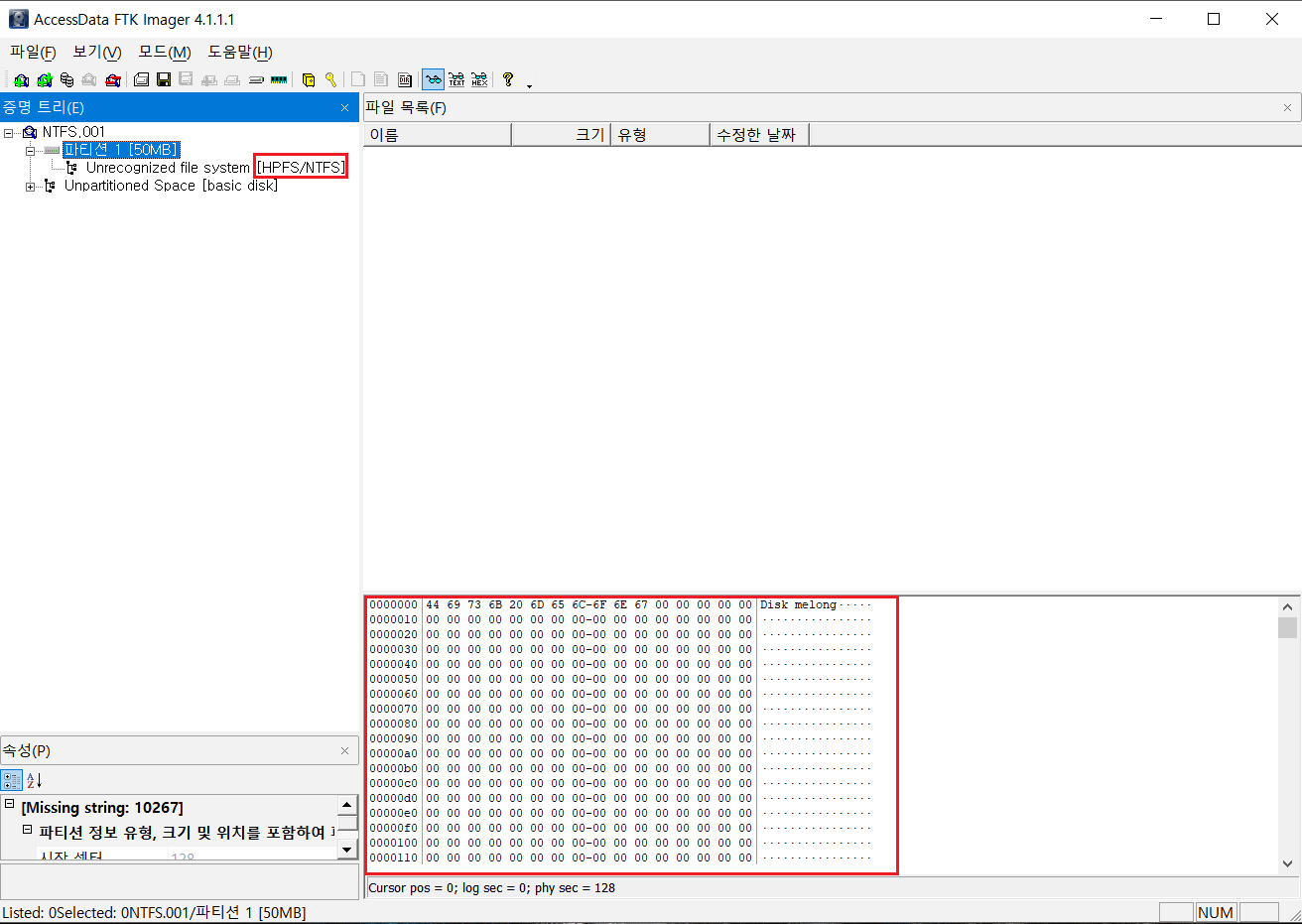Click hex viewer scroll up arrow
The width and height of the screenshot is (1302, 924).
point(1287,606)
